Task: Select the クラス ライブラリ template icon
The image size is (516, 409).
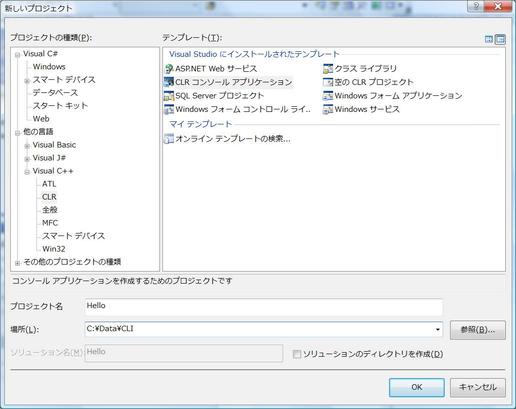Action: tap(328, 69)
